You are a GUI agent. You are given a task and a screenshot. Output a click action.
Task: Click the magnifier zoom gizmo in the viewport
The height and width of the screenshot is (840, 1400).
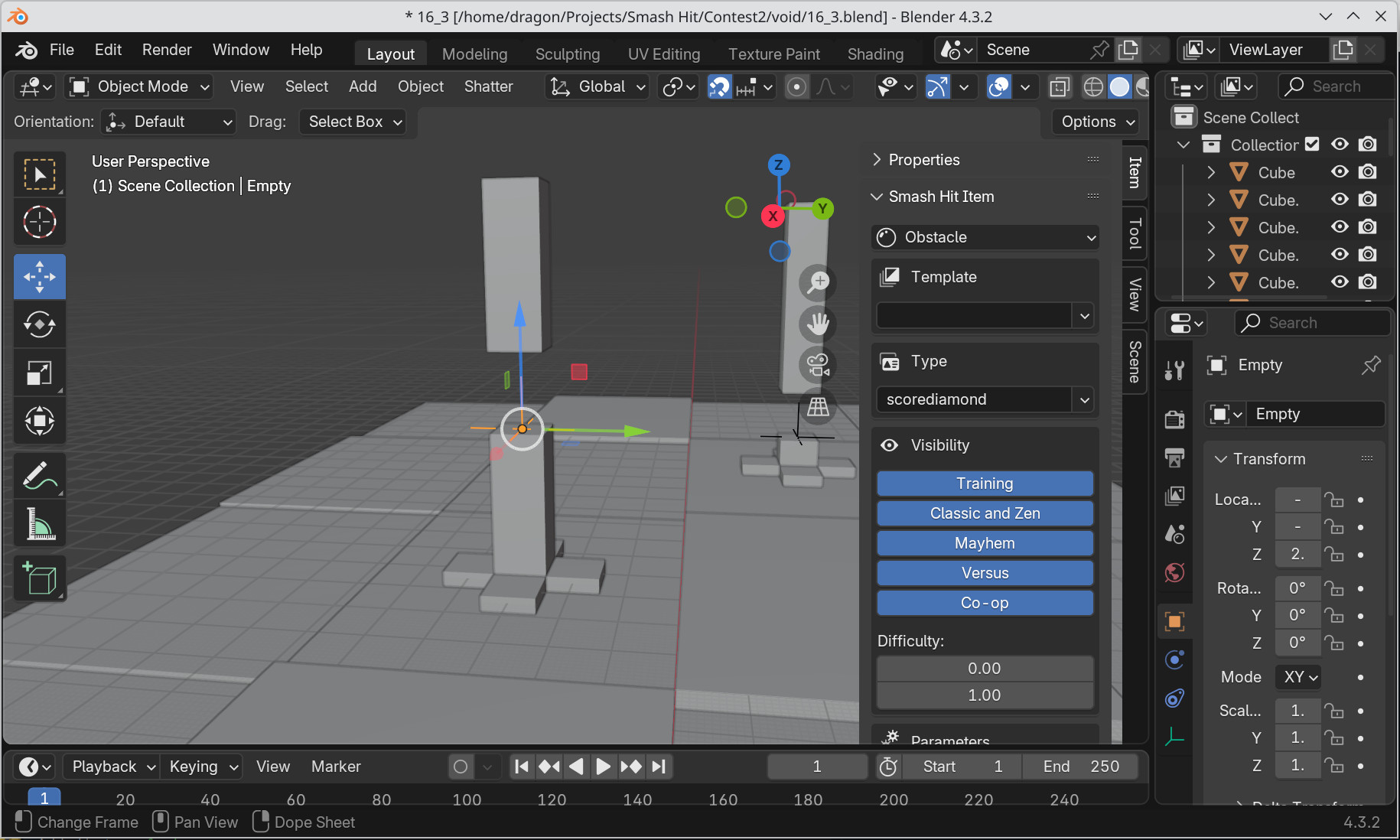pyautogui.click(x=817, y=282)
